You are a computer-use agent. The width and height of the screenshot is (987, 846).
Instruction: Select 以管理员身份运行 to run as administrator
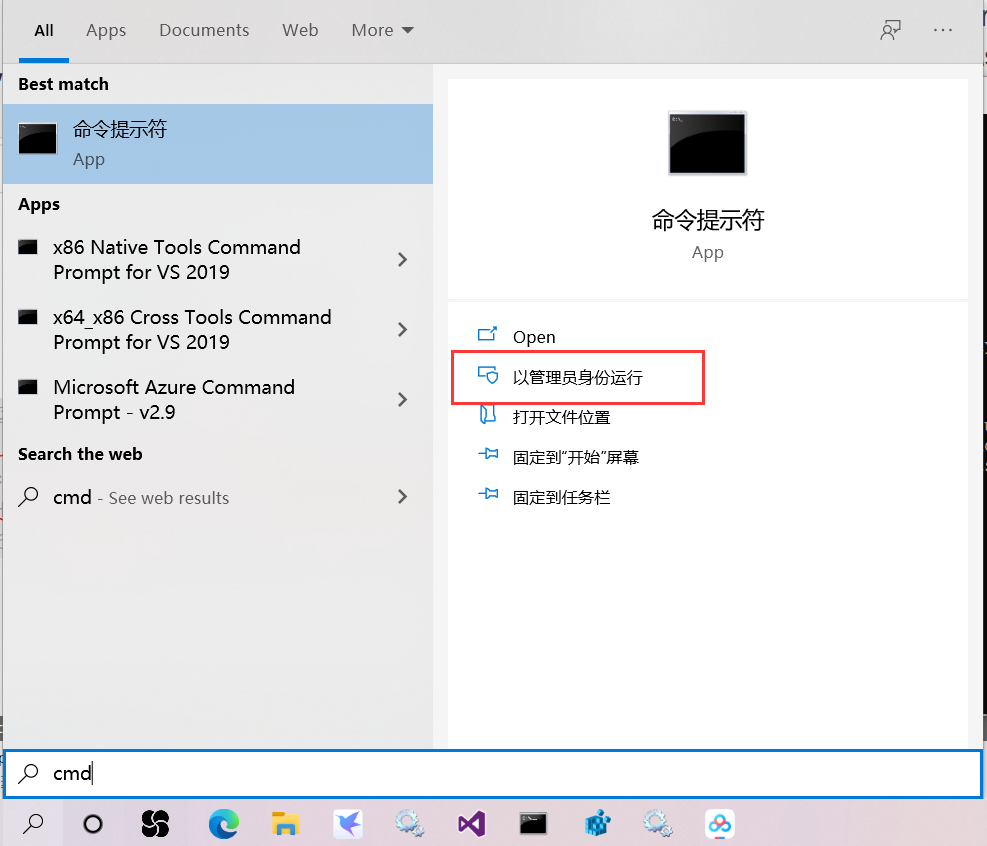tap(560, 376)
